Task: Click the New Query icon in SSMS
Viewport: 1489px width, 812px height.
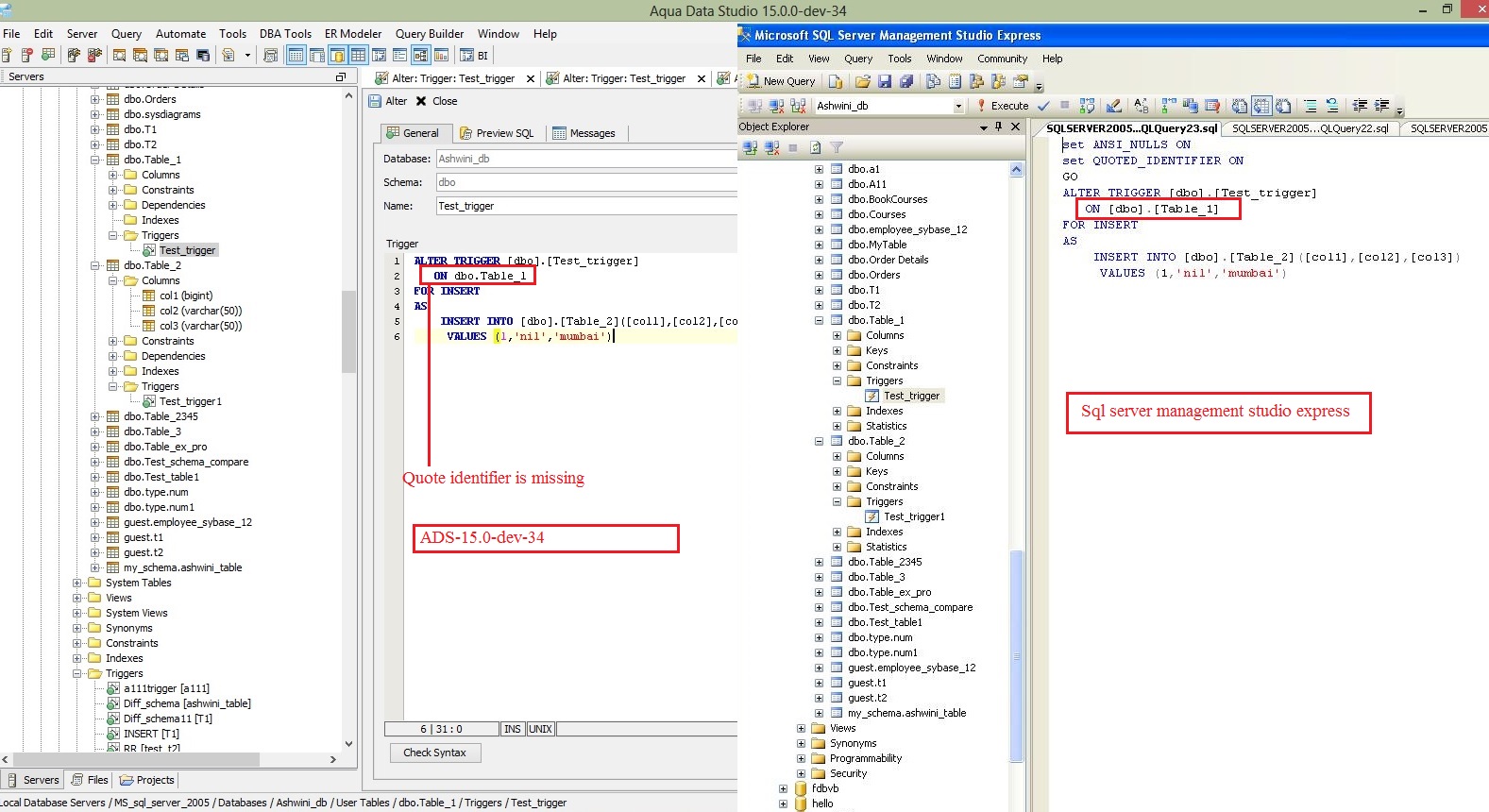Action: [x=753, y=81]
